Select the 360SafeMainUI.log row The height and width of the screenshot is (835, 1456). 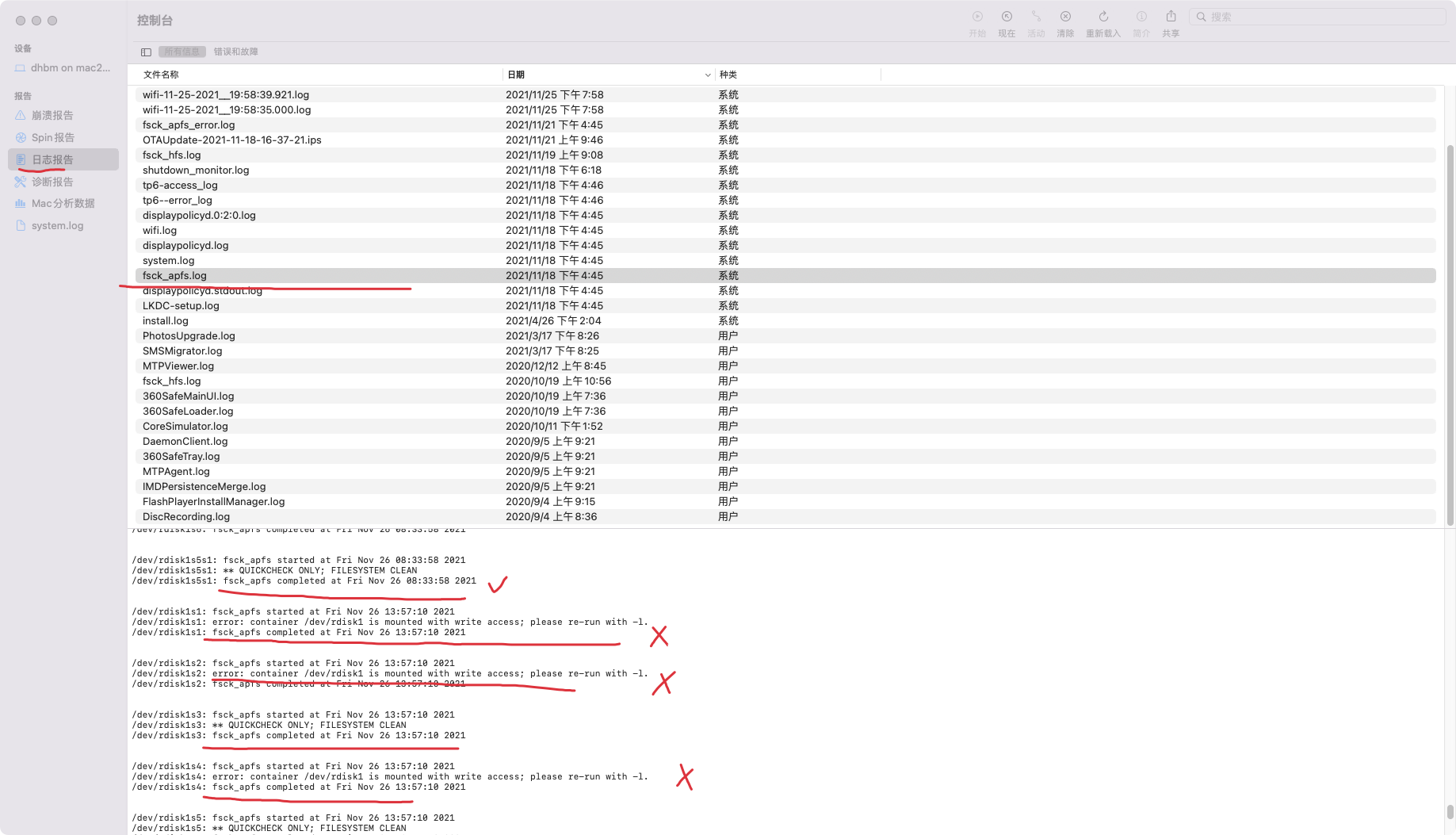coord(785,396)
